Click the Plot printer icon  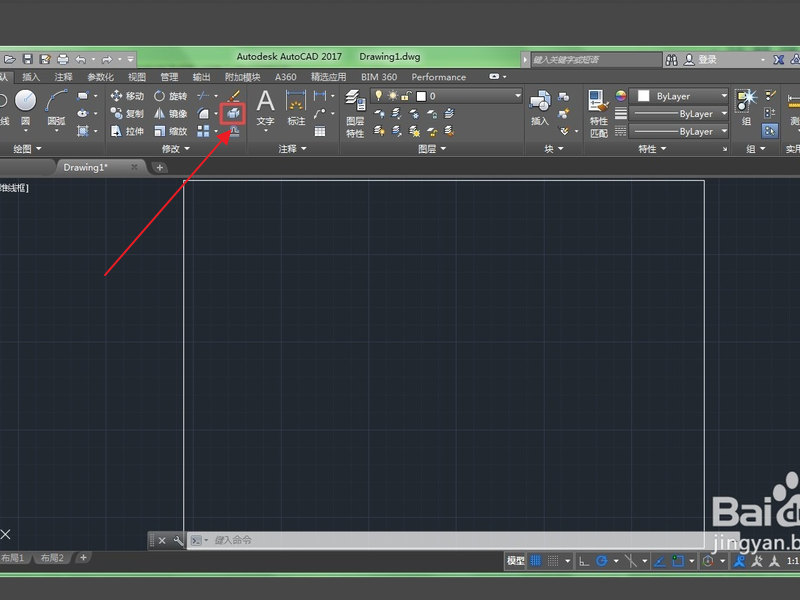(x=63, y=60)
